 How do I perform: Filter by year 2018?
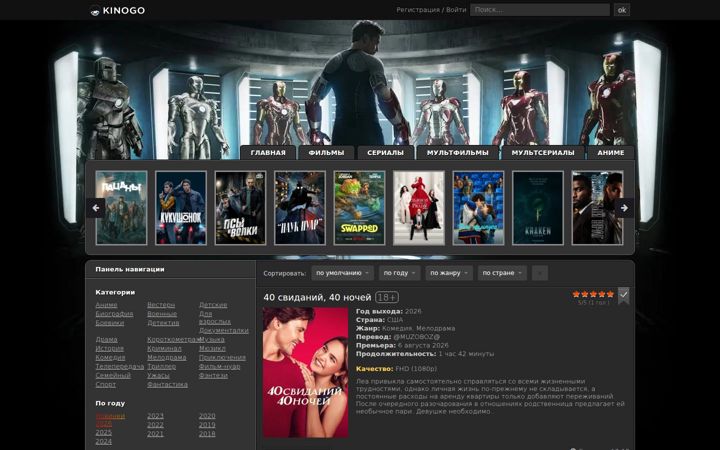207,433
